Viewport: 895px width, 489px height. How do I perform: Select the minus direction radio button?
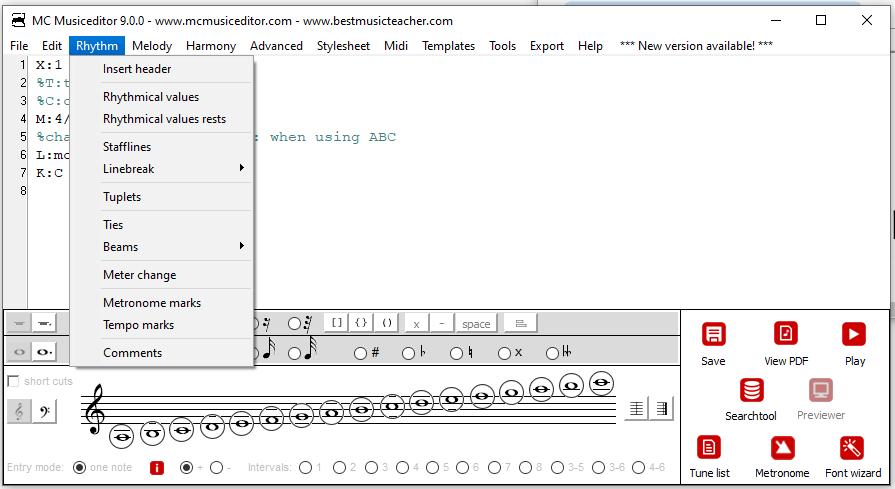[x=216, y=468]
